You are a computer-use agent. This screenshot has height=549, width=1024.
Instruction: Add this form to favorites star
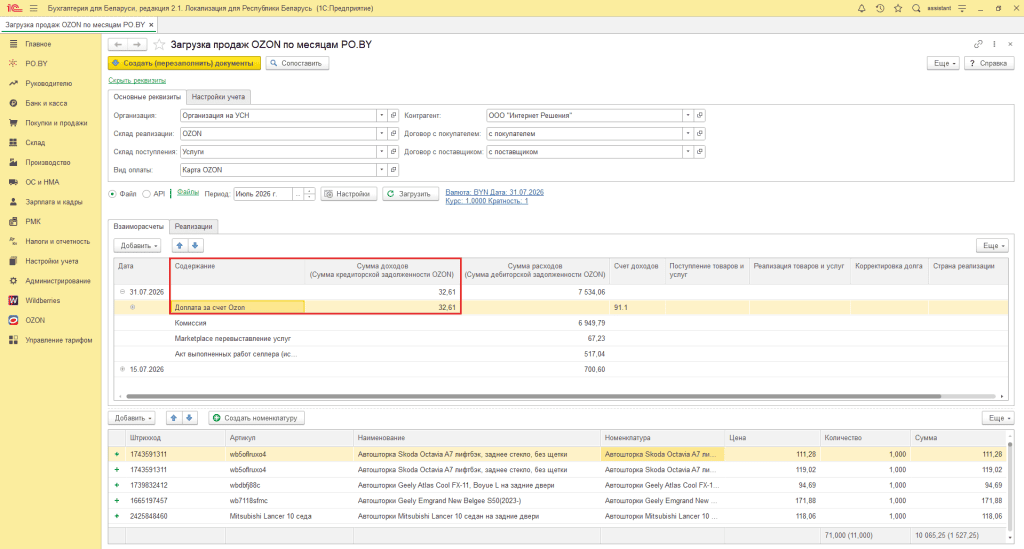pyautogui.click(x=159, y=44)
